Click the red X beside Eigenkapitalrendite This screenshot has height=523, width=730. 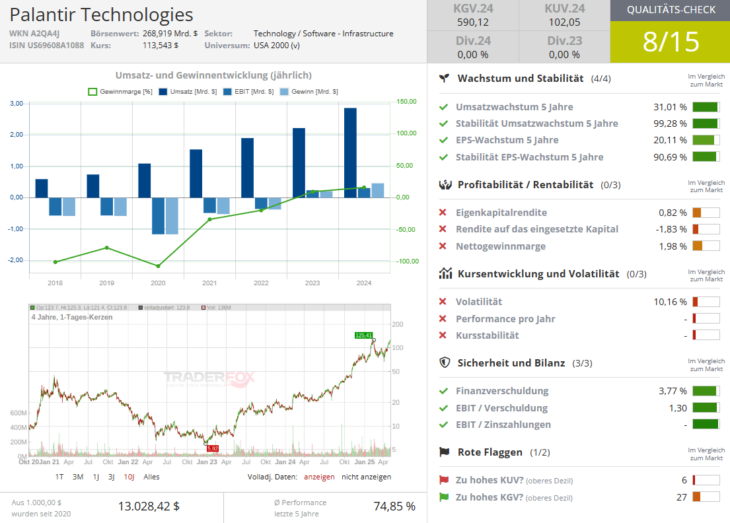pyautogui.click(x=443, y=212)
